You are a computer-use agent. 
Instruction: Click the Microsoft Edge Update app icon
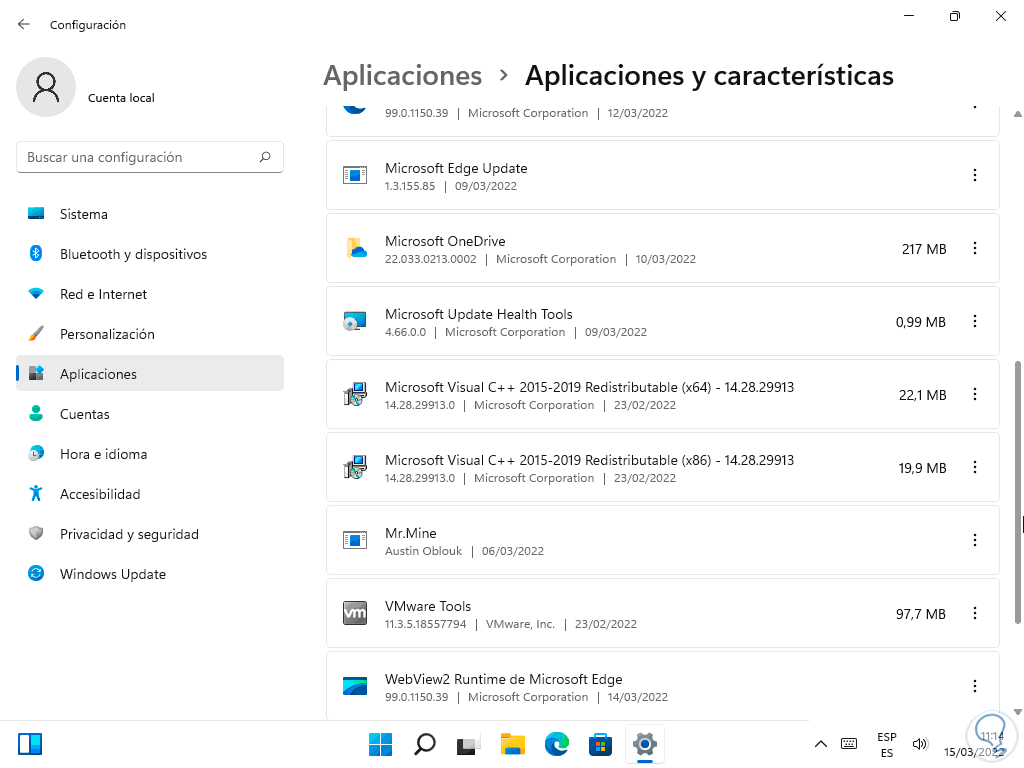pyautogui.click(x=355, y=175)
